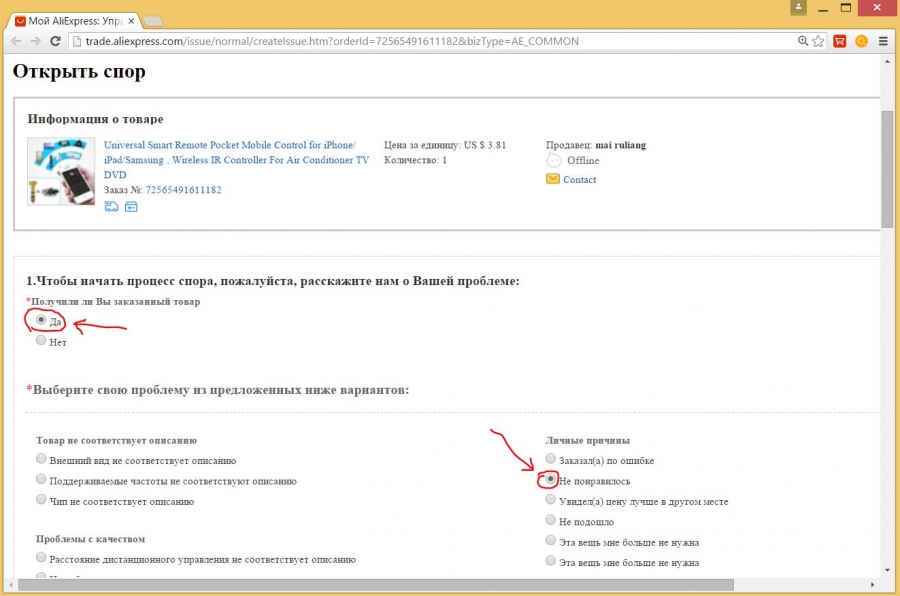Choose Увидел(а) цену лучше в другом месте
The height and width of the screenshot is (596, 900).
coord(550,500)
